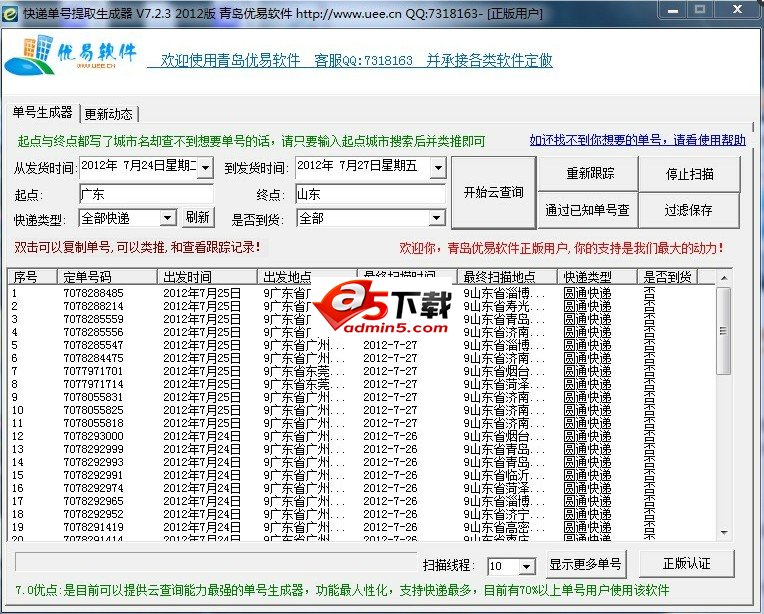Select order number 7078292965
The height and width of the screenshot is (614, 764).
94,501
